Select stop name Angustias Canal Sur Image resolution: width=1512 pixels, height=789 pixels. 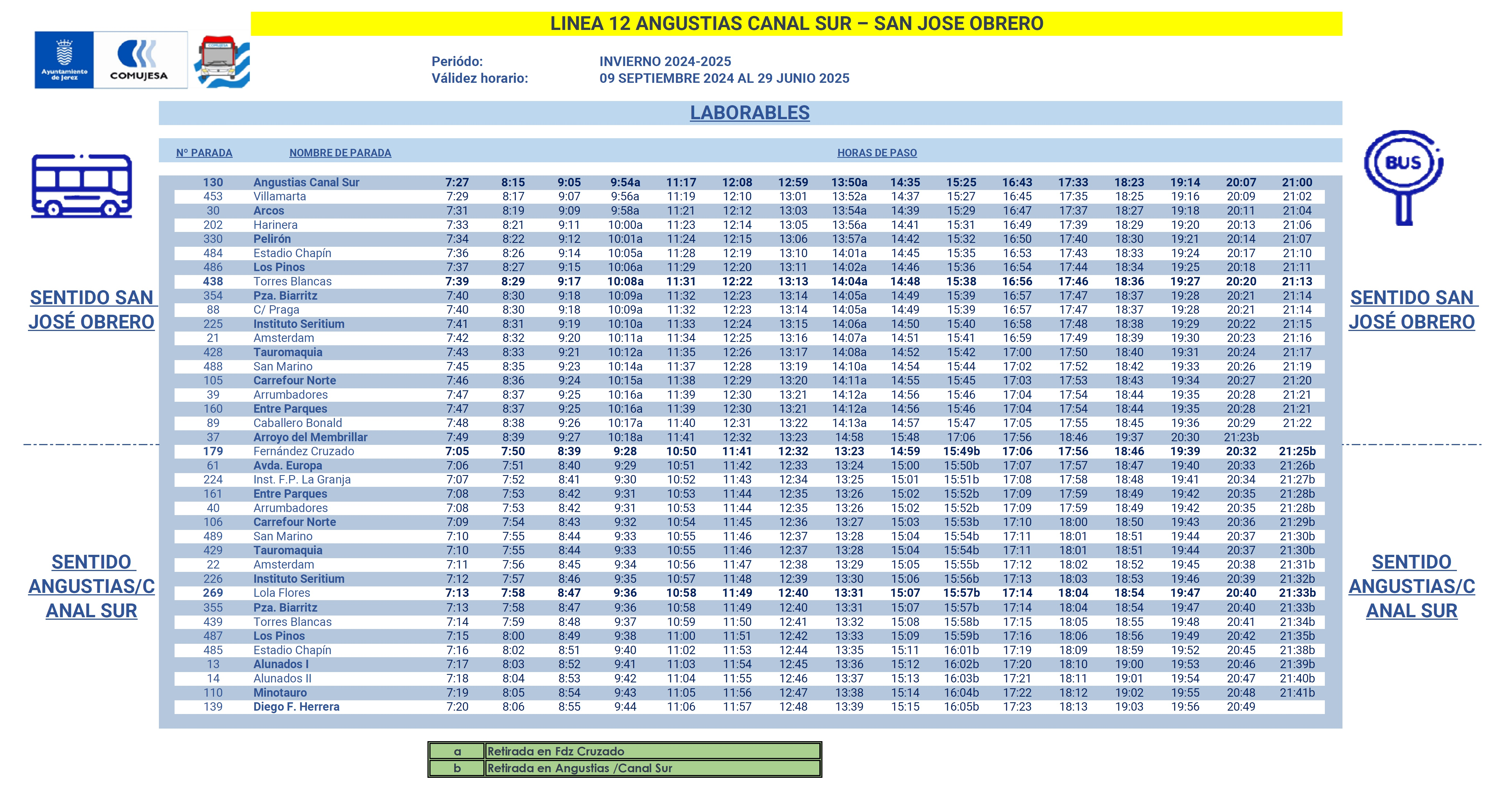pyautogui.click(x=306, y=183)
